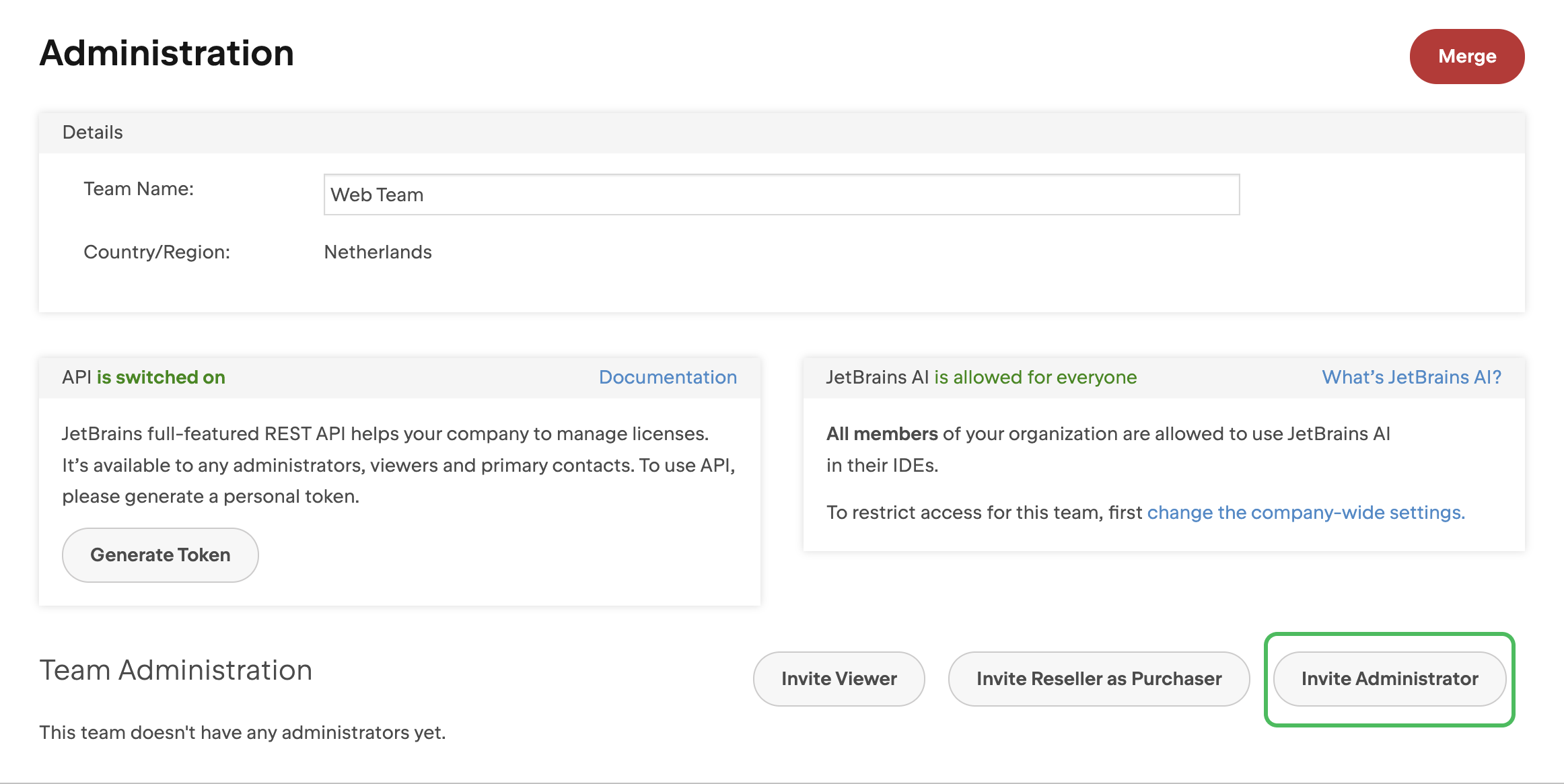Click the Country/Region label
The image size is (1564, 784).
(x=157, y=252)
